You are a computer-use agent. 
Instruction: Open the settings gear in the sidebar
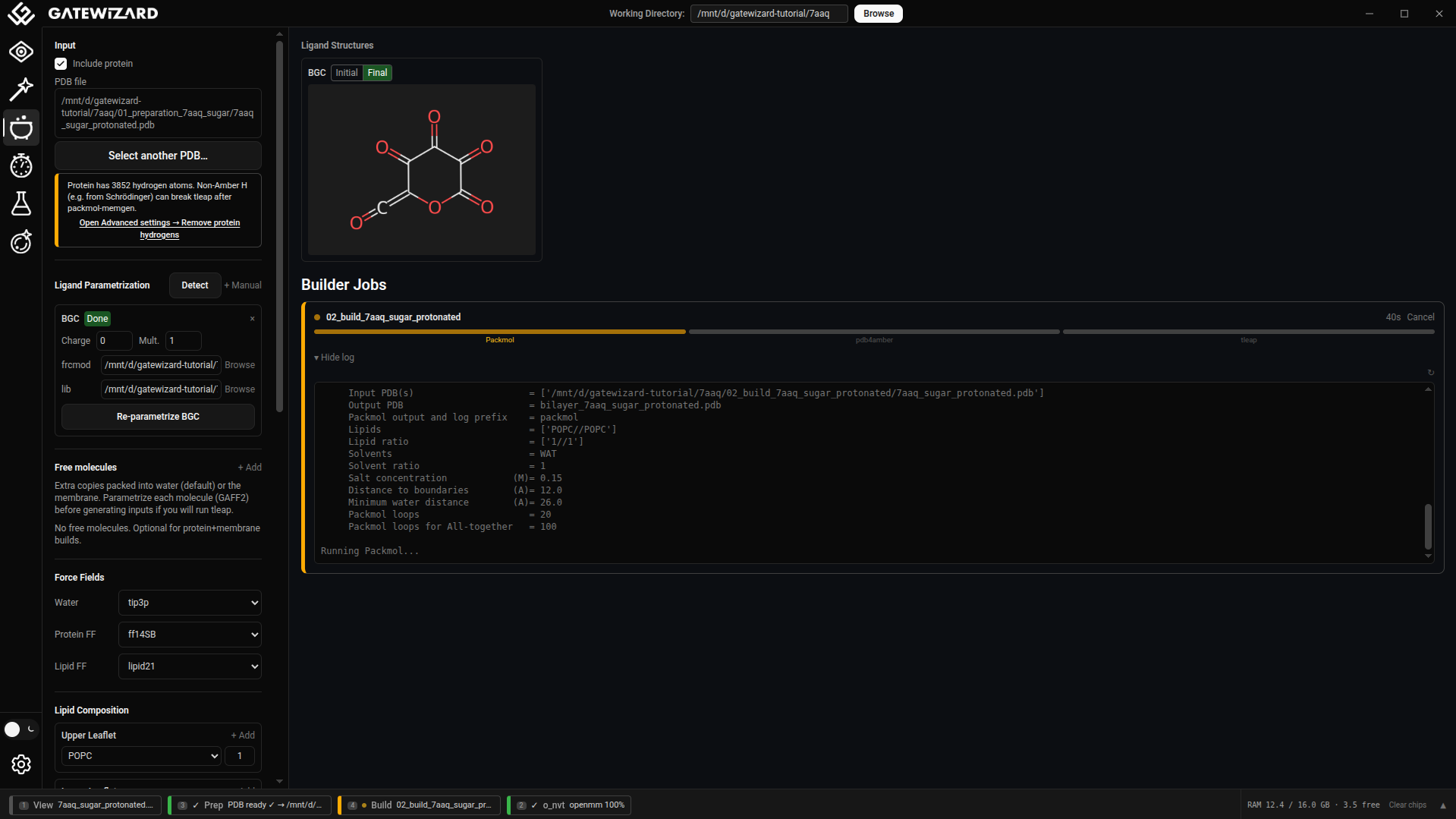click(21, 764)
